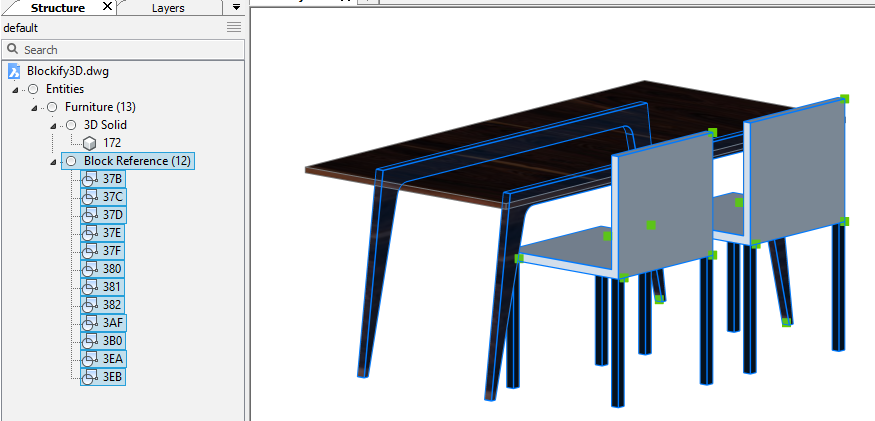This screenshot has height=421, width=875.
Task: Open the panel tabs dropdown arrow
Action: [x=236, y=7]
